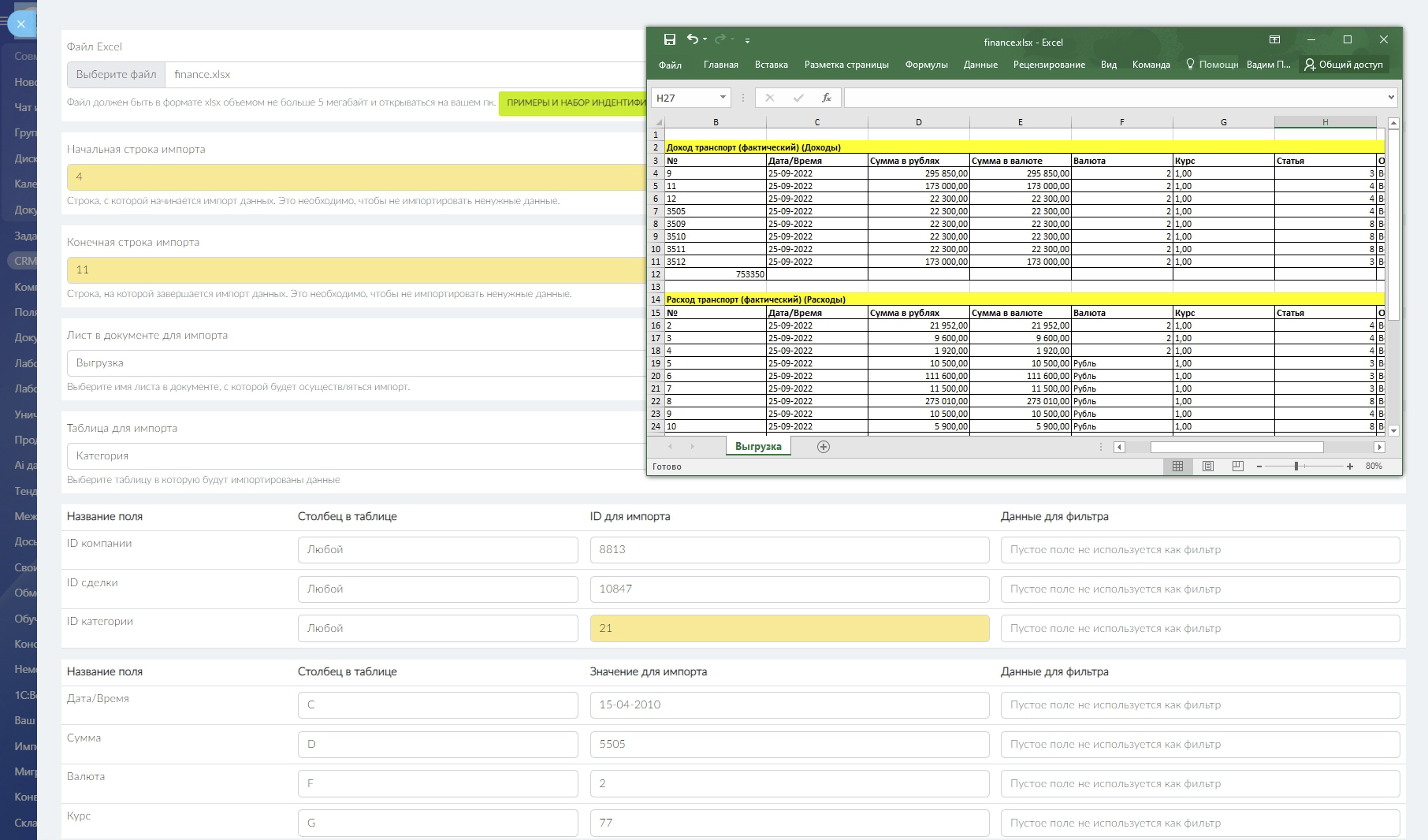
Task: Click the zoom out minus in Excel status bar
Action: click(x=1259, y=466)
